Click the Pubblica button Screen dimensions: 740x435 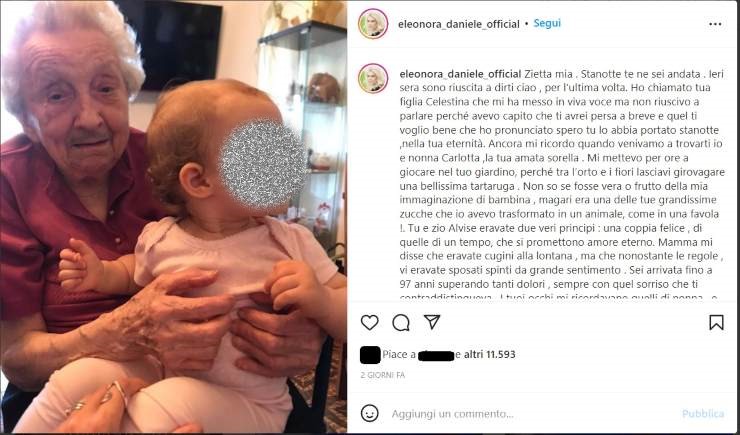point(703,414)
